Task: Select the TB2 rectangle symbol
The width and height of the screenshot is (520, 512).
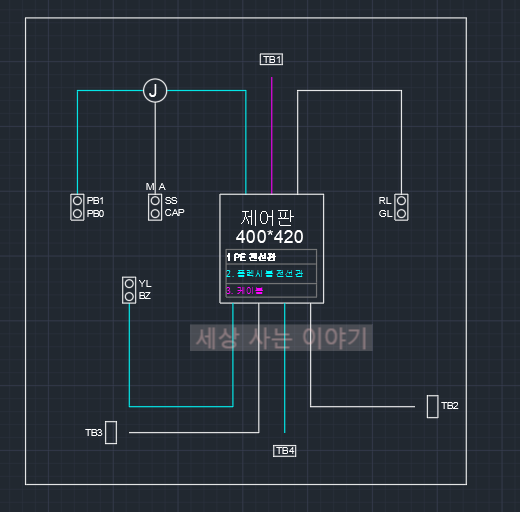Action: 433,406
